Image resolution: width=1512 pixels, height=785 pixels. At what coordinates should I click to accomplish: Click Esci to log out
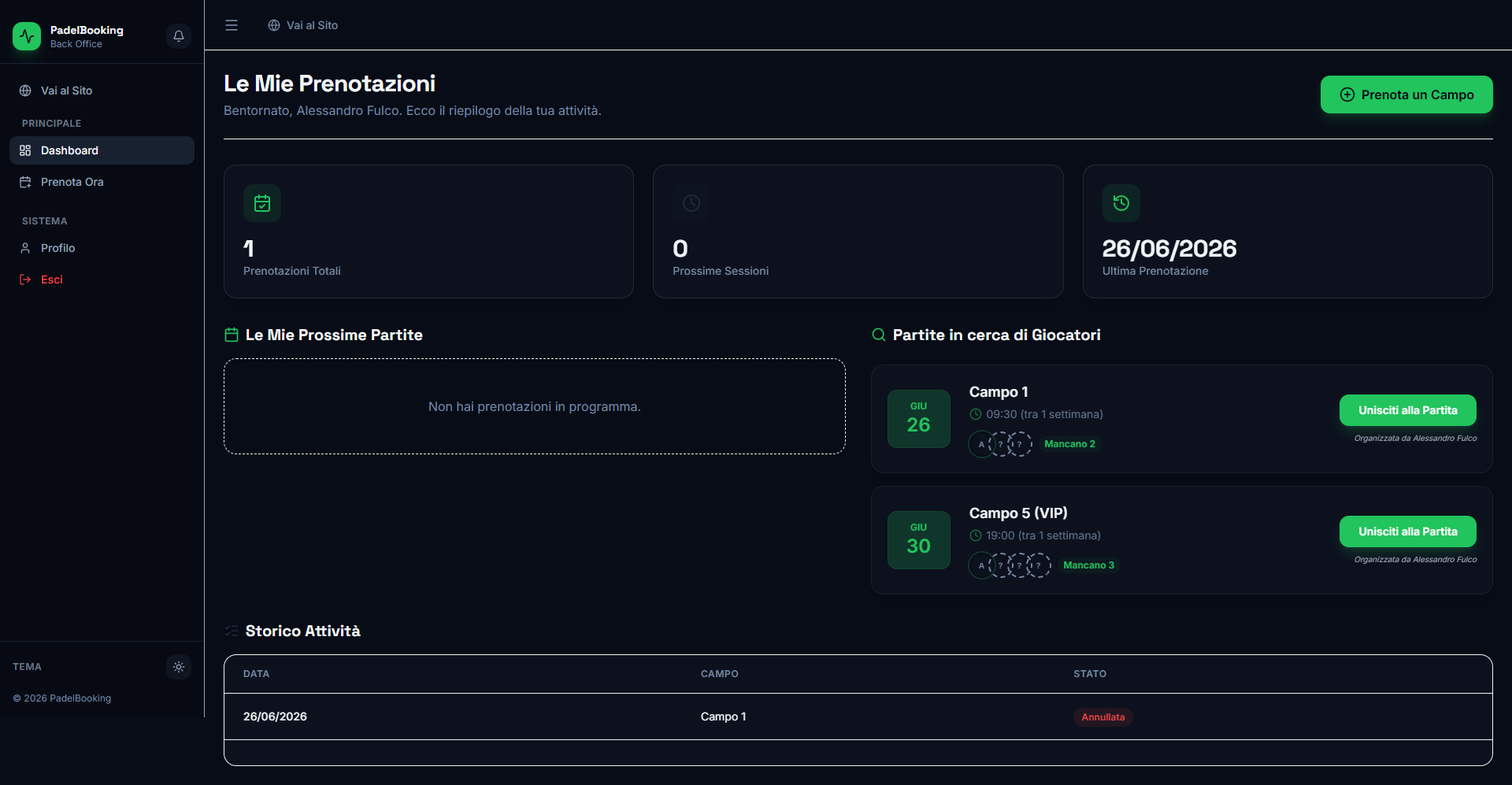click(x=102, y=280)
